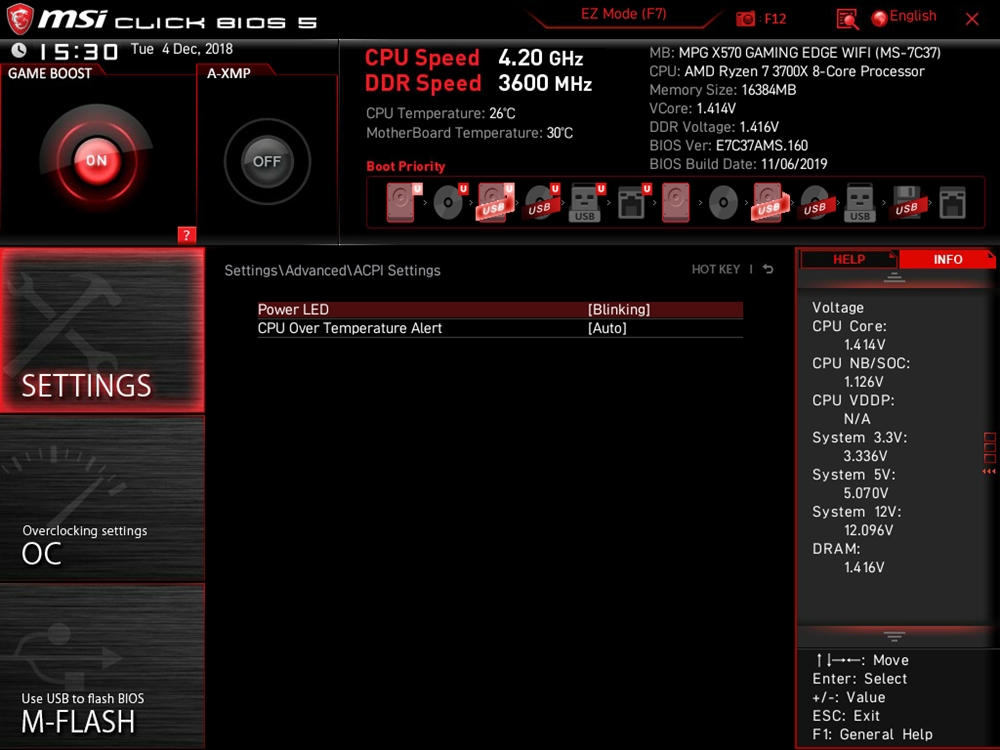Select the UEFI USB key boot icon
The image size is (1000, 750).
pyautogui.click(x=587, y=202)
